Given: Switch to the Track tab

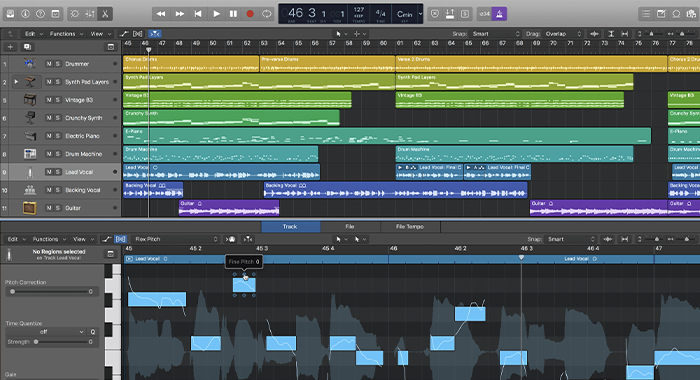Looking at the screenshot, I should [290, 226].
